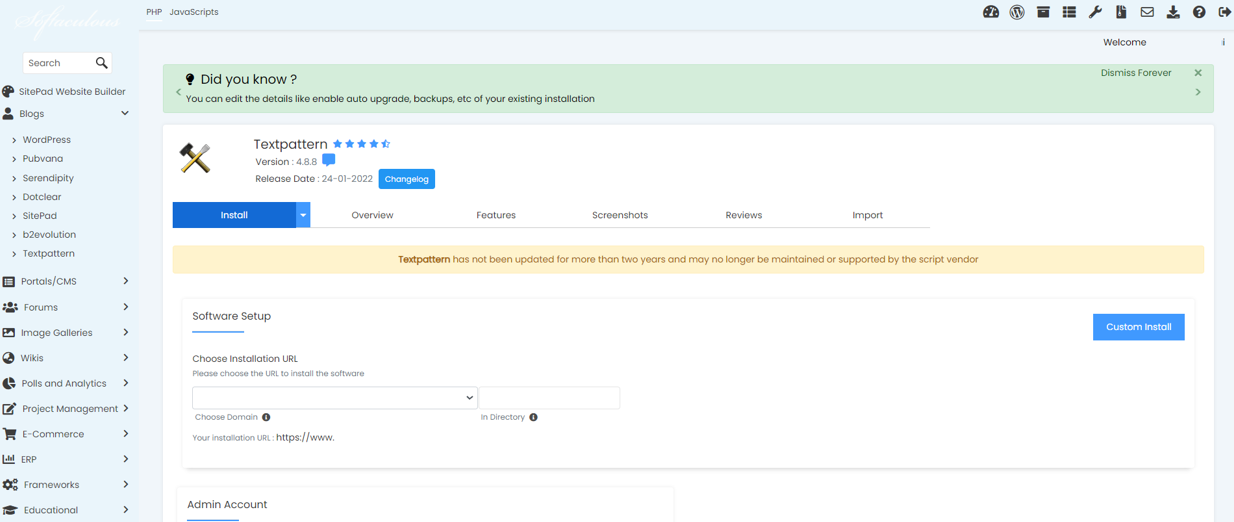Click the download/import icon in the top bar

1173,12
